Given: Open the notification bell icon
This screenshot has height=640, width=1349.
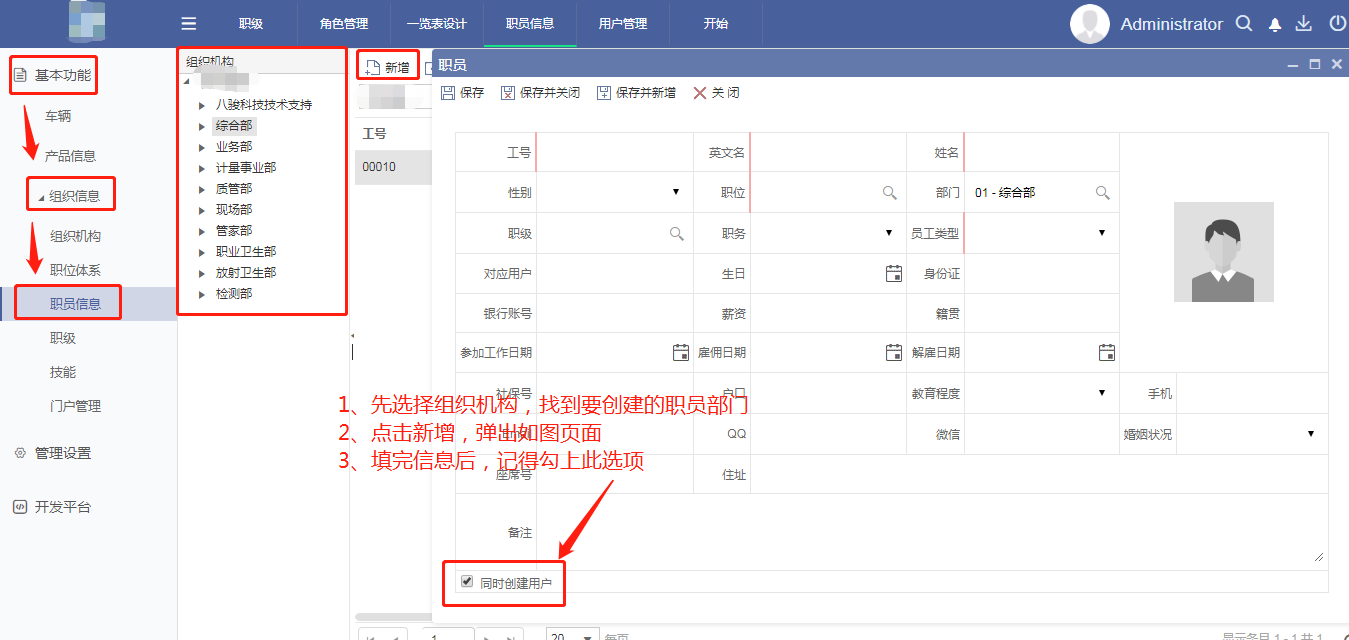Looking at the screenshot, I should pyautogui.click(x=1275, y=25).
